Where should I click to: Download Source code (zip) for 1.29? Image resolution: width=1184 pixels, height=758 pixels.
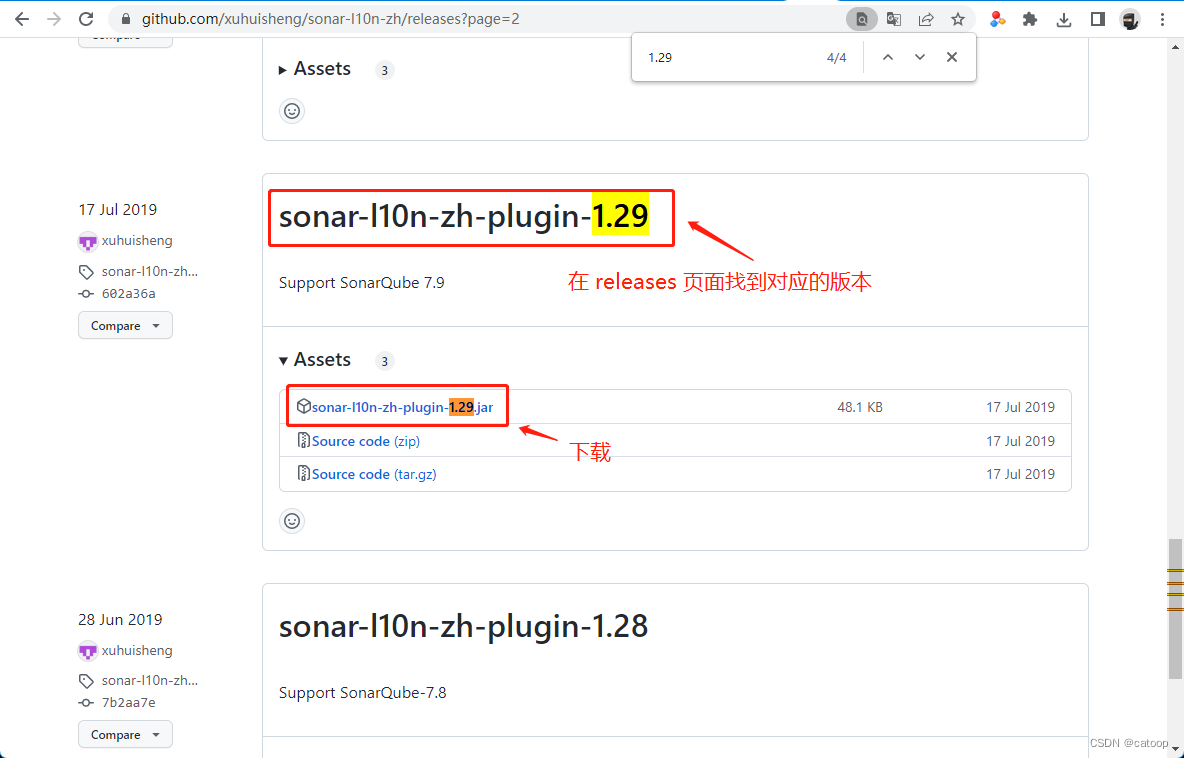click(x=365, y=441)
